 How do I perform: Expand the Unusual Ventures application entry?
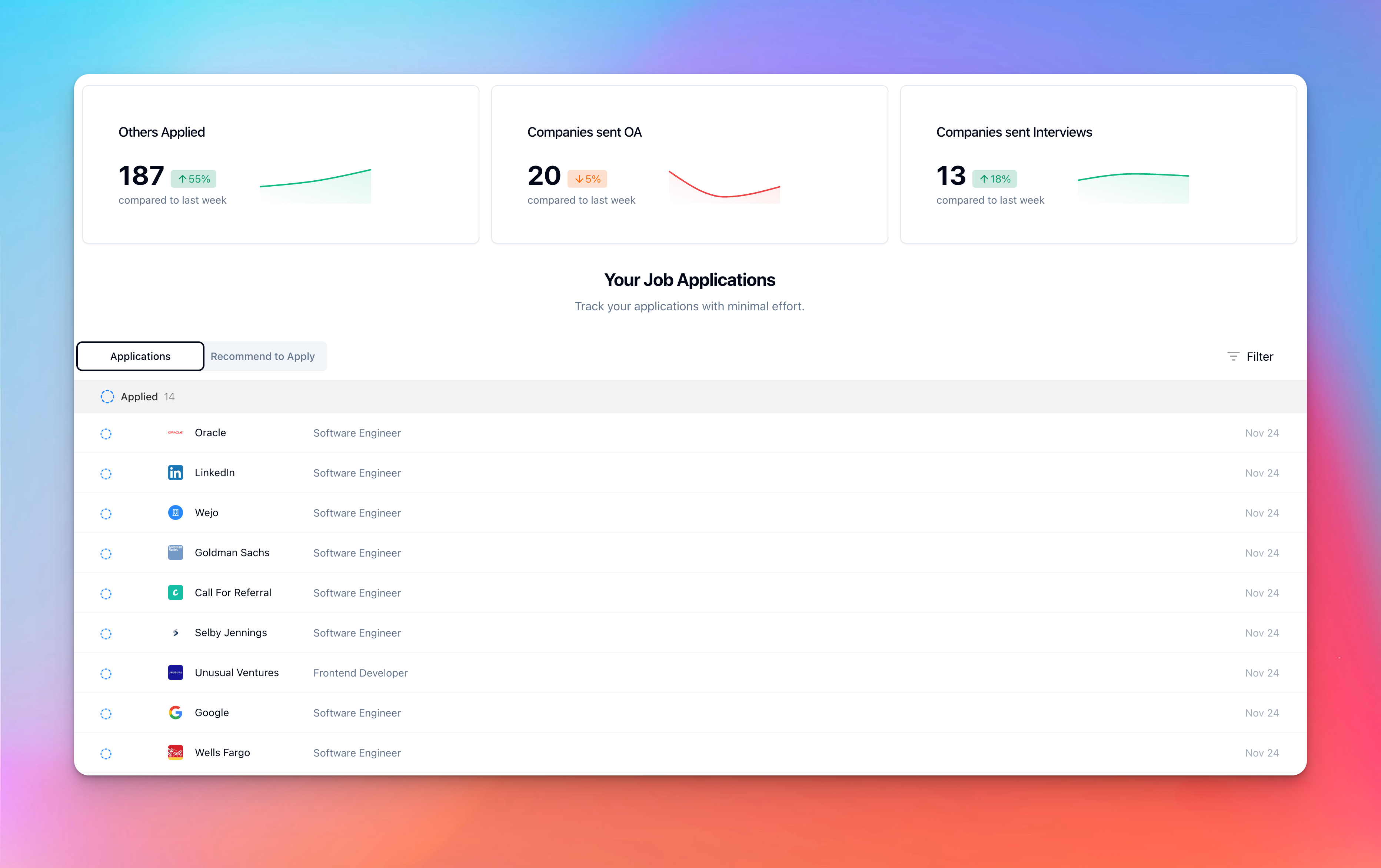pos(236,672)
